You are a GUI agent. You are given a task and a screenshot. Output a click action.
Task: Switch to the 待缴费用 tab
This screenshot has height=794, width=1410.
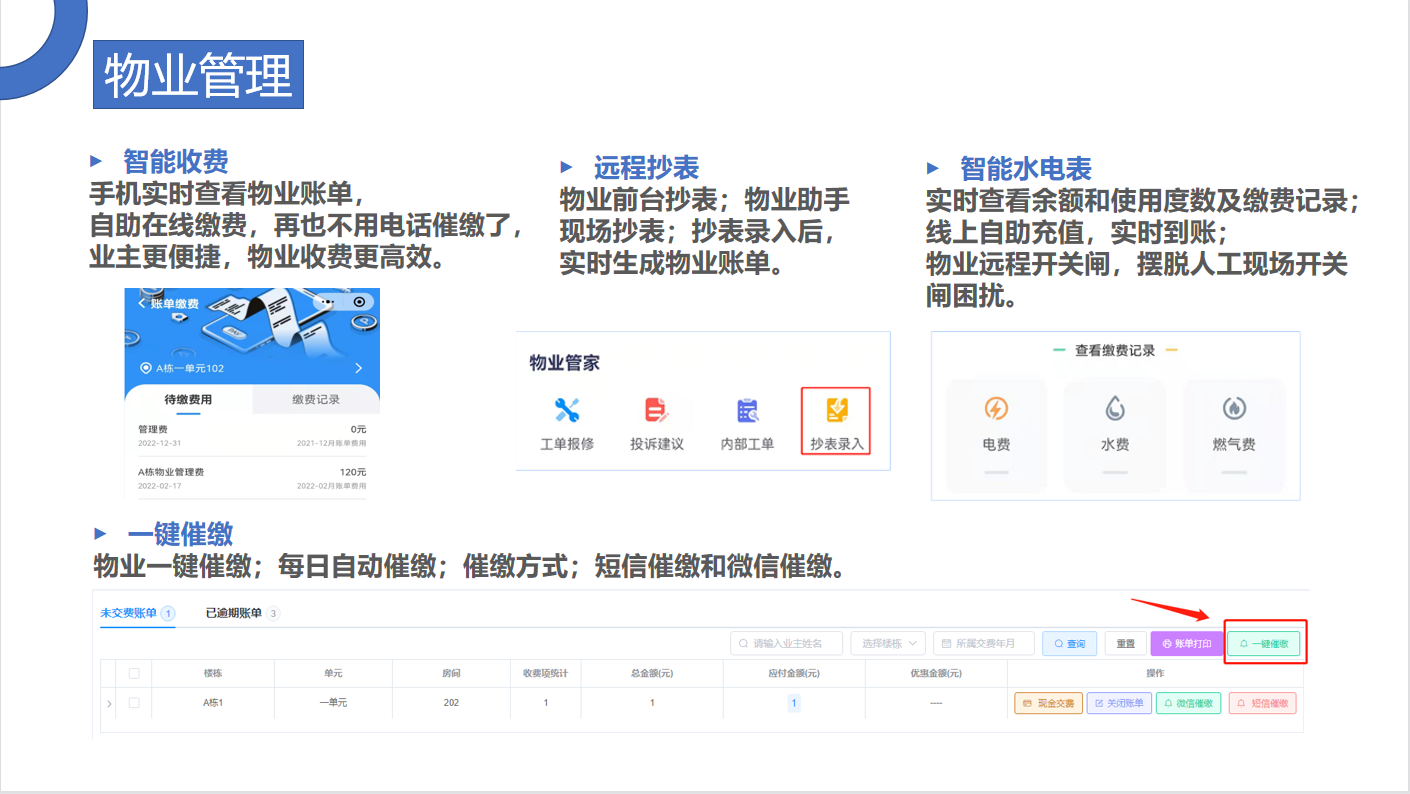point(188,400)
